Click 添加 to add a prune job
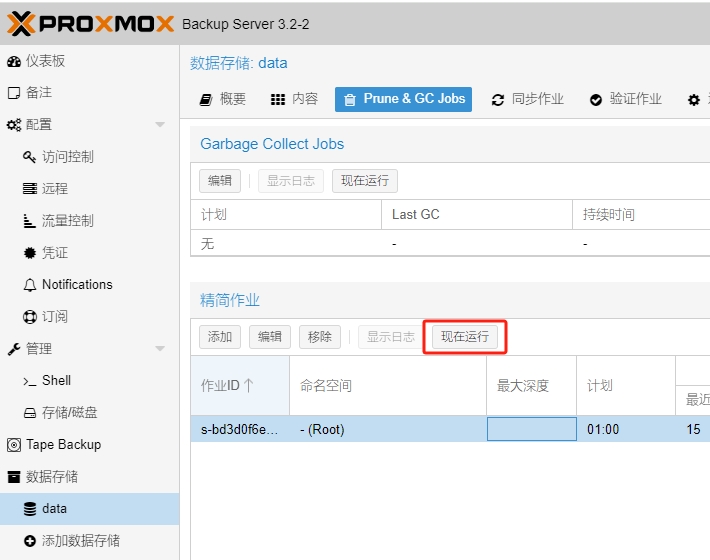Image resolution: width=710 pixels, height=560 pixels. [220, 337]
